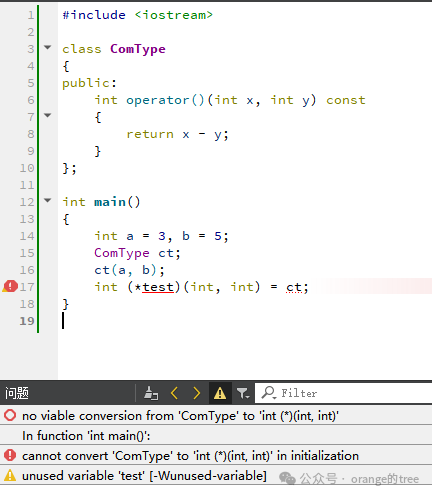Viewport: 432px width, 496px height.
Task: Select the 'no viable conversion' issue row
Action: click(x=216, y=416)
